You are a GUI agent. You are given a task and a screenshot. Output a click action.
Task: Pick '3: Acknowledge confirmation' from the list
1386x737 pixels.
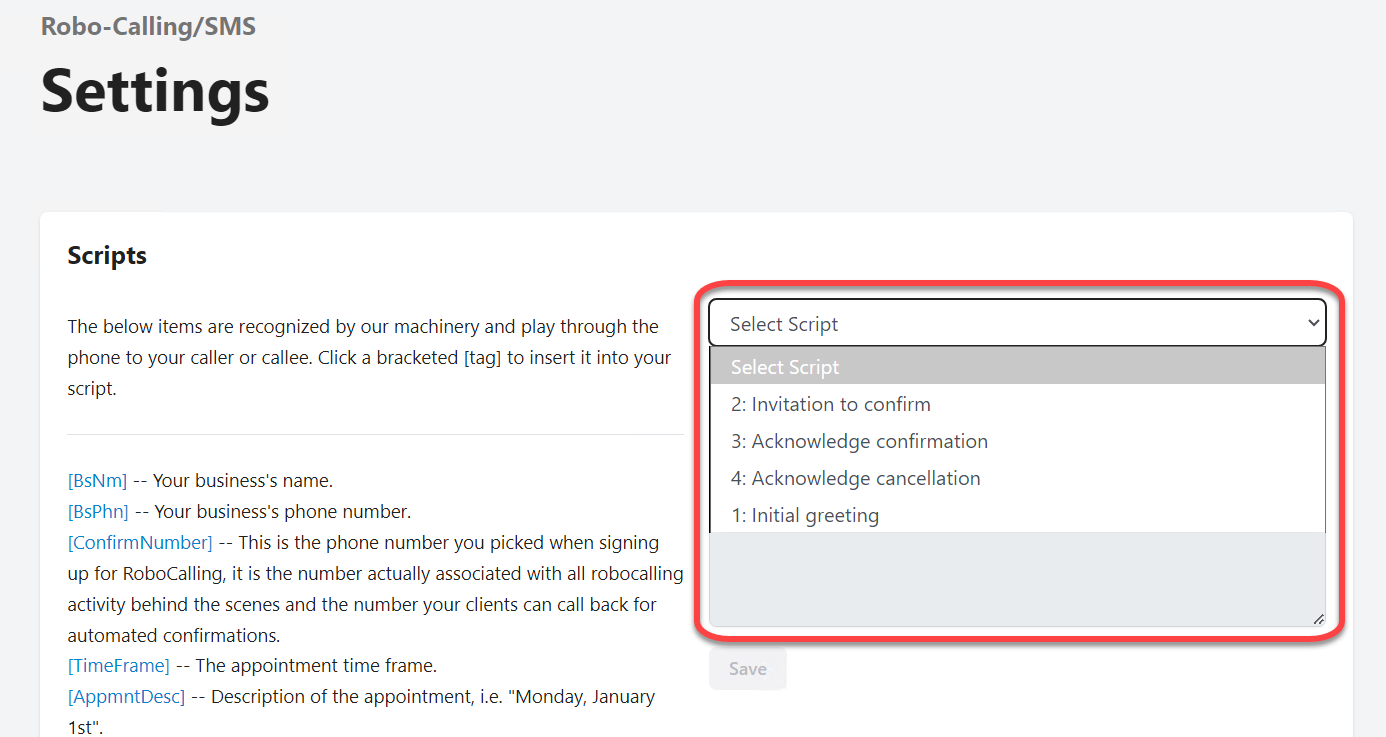(x=859, y=441)
